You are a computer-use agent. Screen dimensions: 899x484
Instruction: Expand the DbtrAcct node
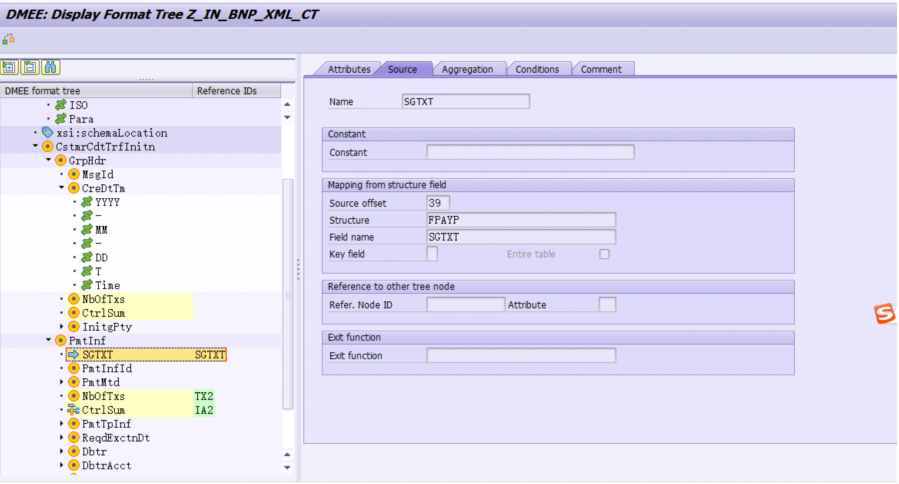(61, 466)
